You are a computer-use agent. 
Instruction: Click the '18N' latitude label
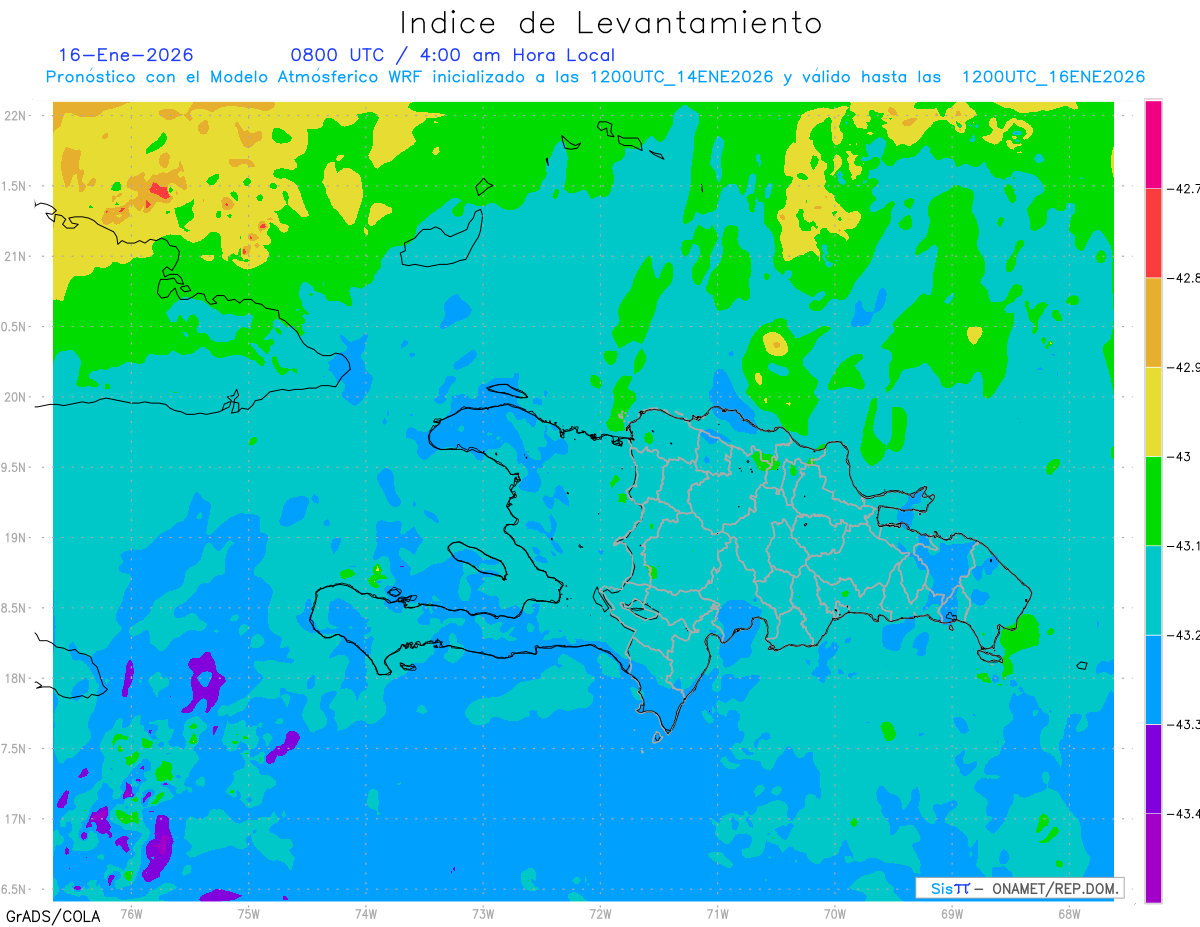[x=15, y=678]
